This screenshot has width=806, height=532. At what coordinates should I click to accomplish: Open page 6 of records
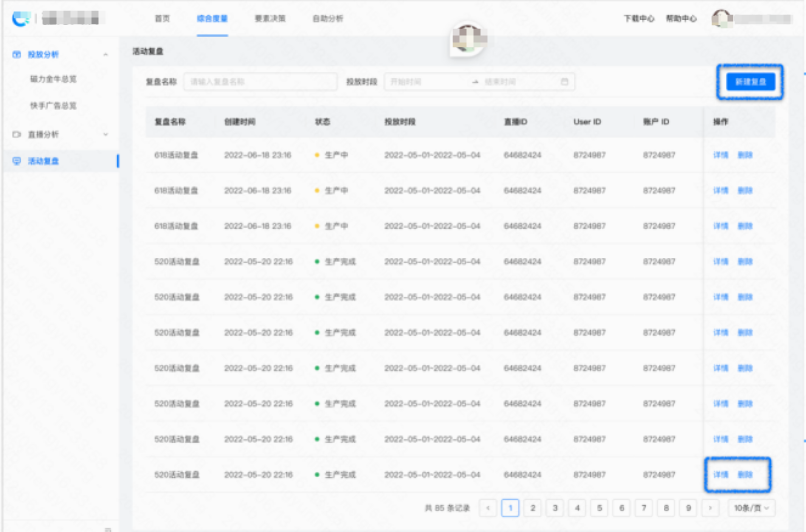(621, 508)
